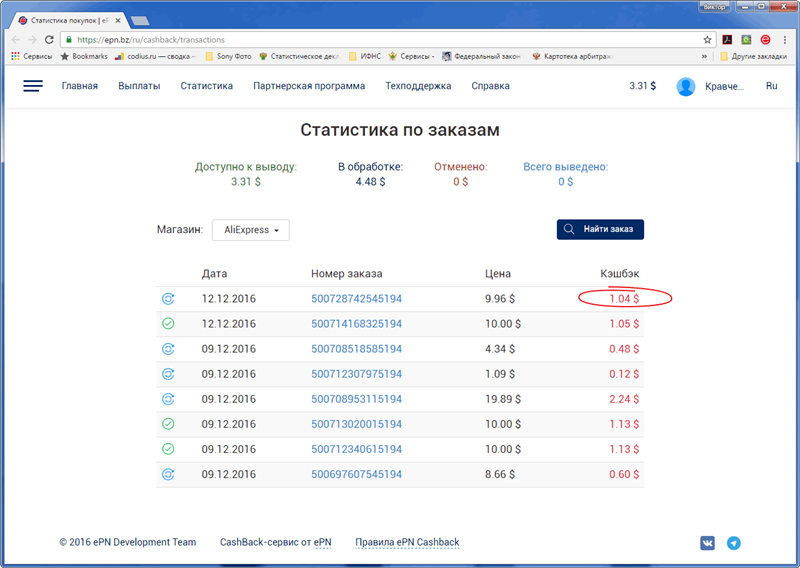
Task: Reload the page with browser refresh icon
Action: coord(50,40)
